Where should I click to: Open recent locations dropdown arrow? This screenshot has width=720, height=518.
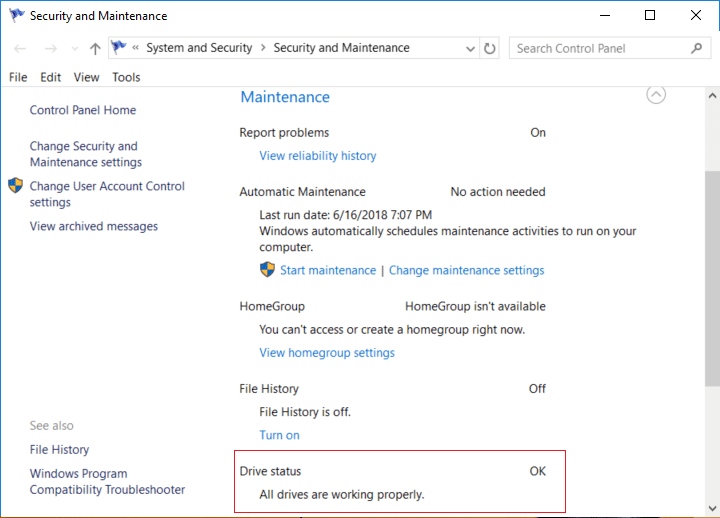click(x=74, y=49)
